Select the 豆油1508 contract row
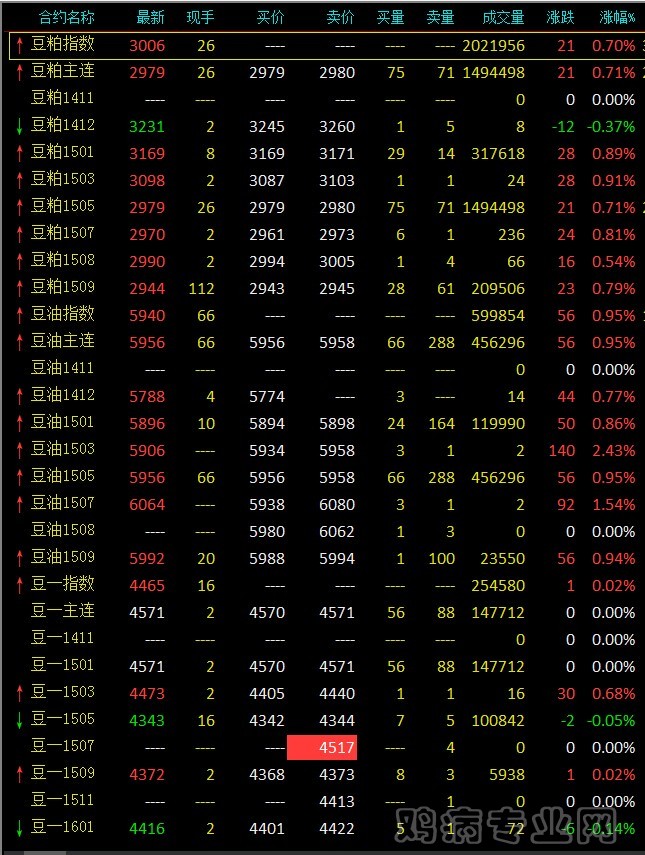This screenshot has width=645, height=855. pos(326,531)
